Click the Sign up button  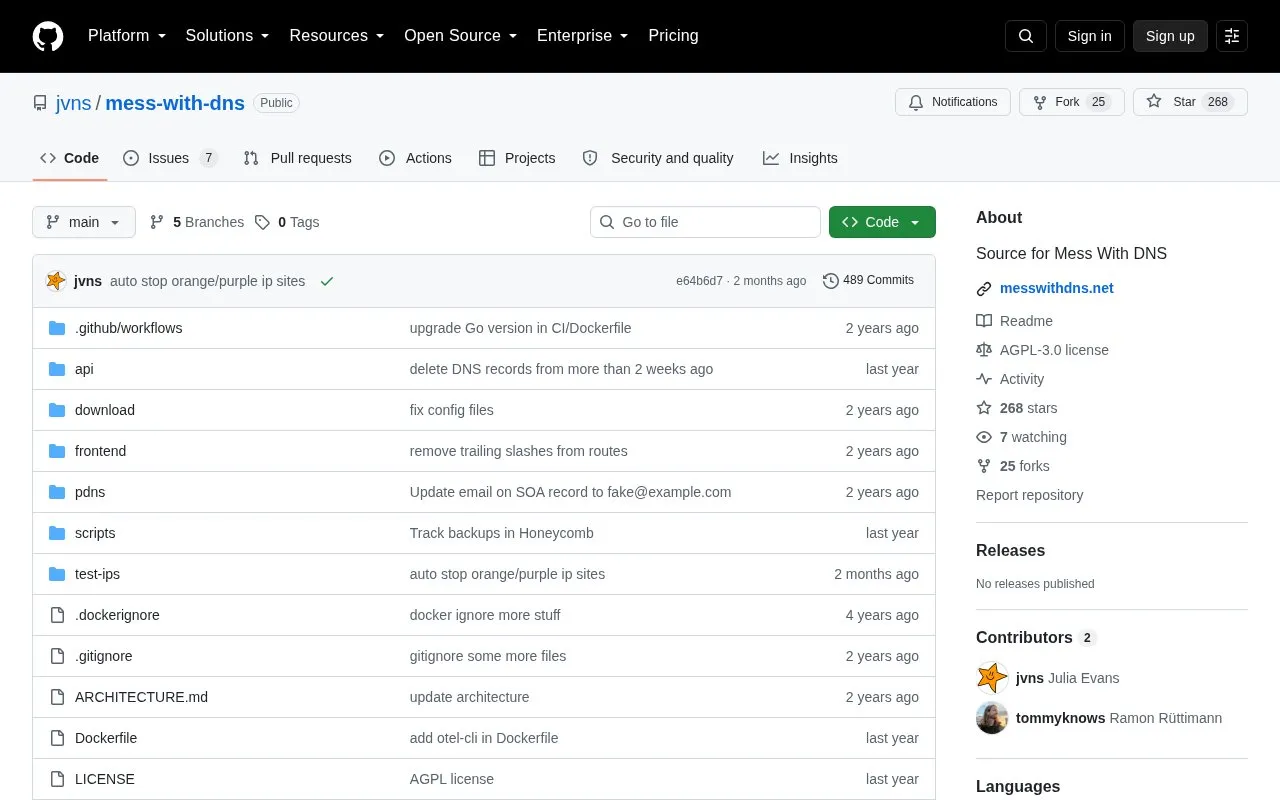(x=1170, y=36)
